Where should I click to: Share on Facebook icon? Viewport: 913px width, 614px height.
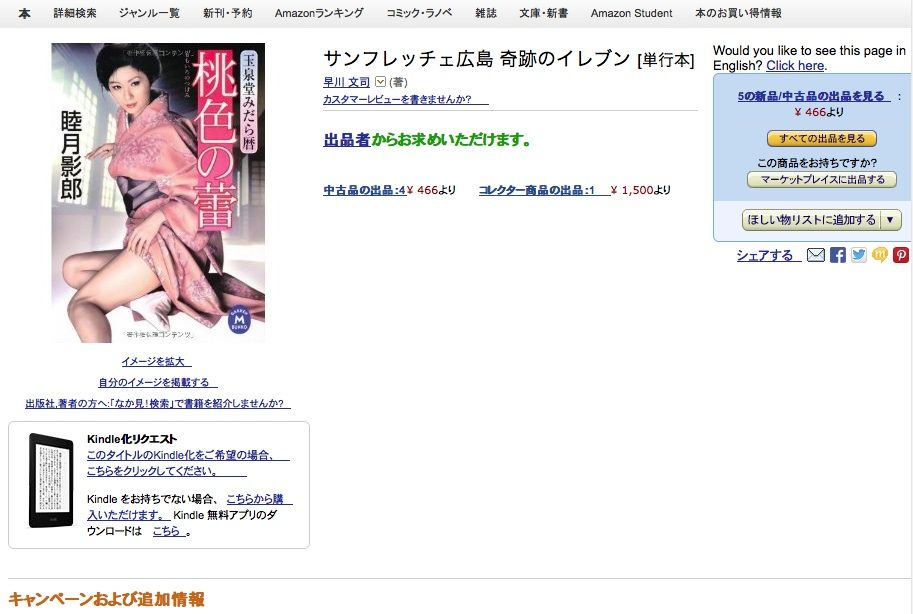tap(837, 255)
